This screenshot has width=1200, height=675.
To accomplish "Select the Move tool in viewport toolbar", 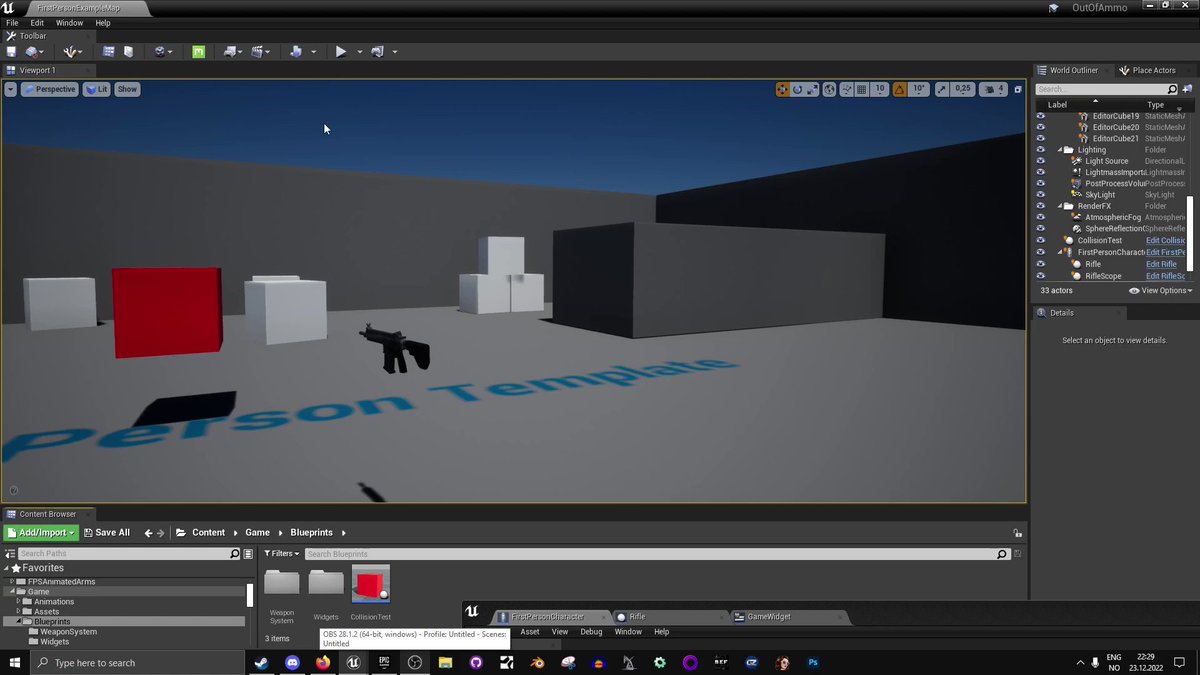I will click(782, 89).
